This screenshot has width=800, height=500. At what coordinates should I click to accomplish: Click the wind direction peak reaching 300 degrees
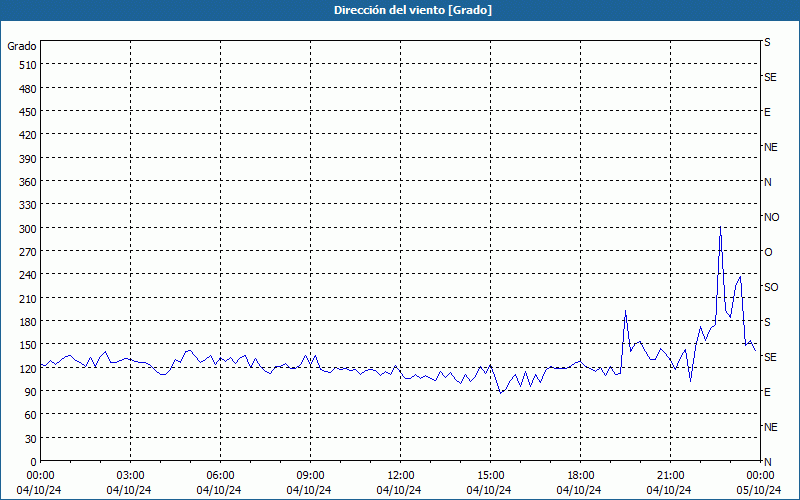pyautogui.click(x=720, y=228)
